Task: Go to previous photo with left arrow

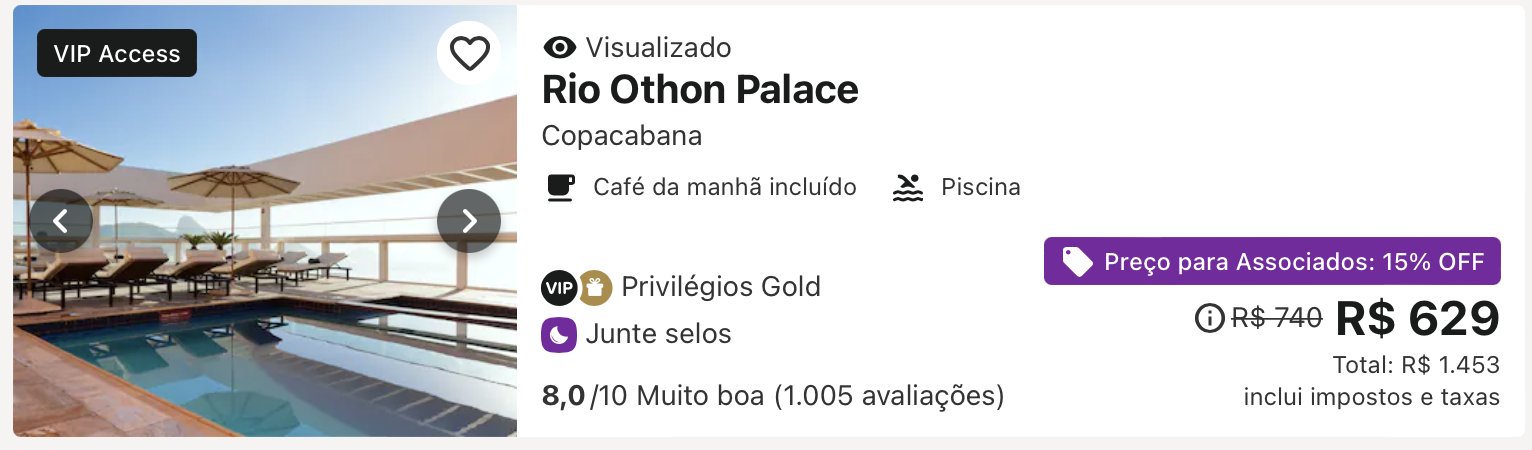Action: point(61,221)
